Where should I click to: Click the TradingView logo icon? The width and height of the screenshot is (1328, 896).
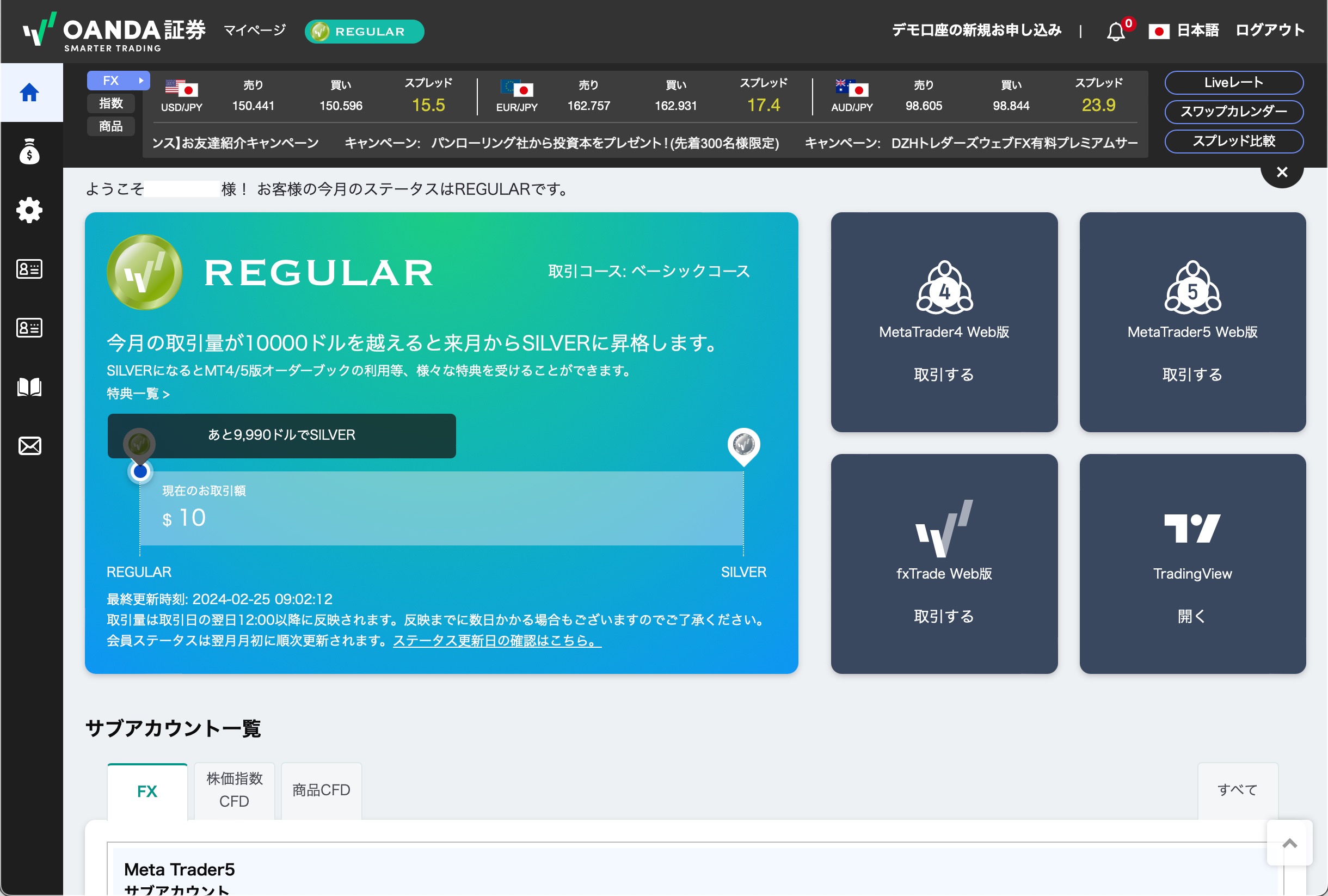click(1192, 528)
